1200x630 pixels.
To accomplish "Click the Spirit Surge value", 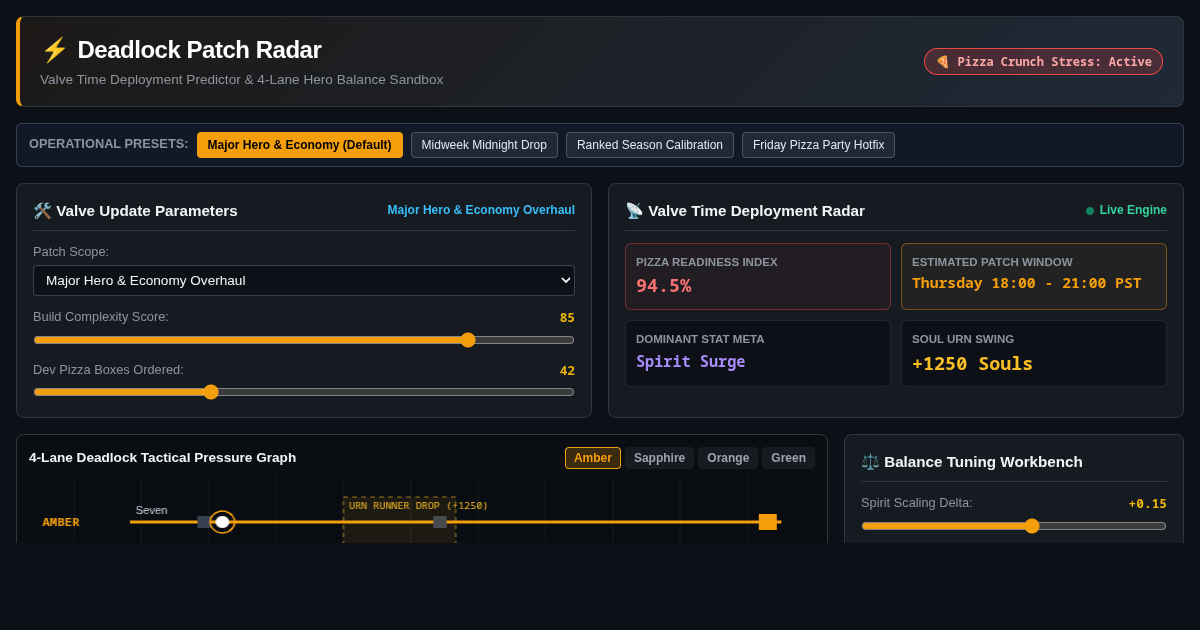I will 691,361.
